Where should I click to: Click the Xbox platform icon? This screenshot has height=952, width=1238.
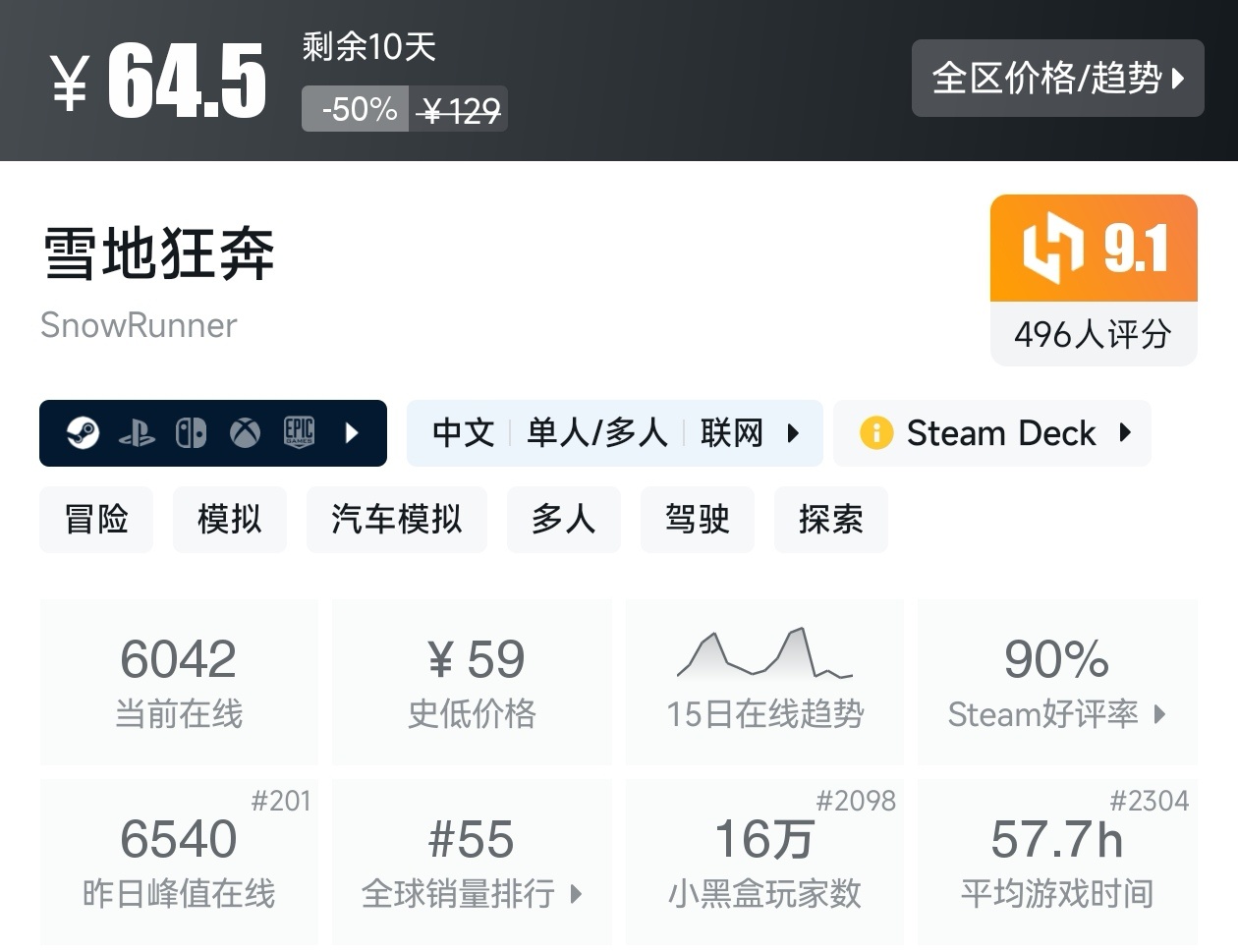[245, 432]
